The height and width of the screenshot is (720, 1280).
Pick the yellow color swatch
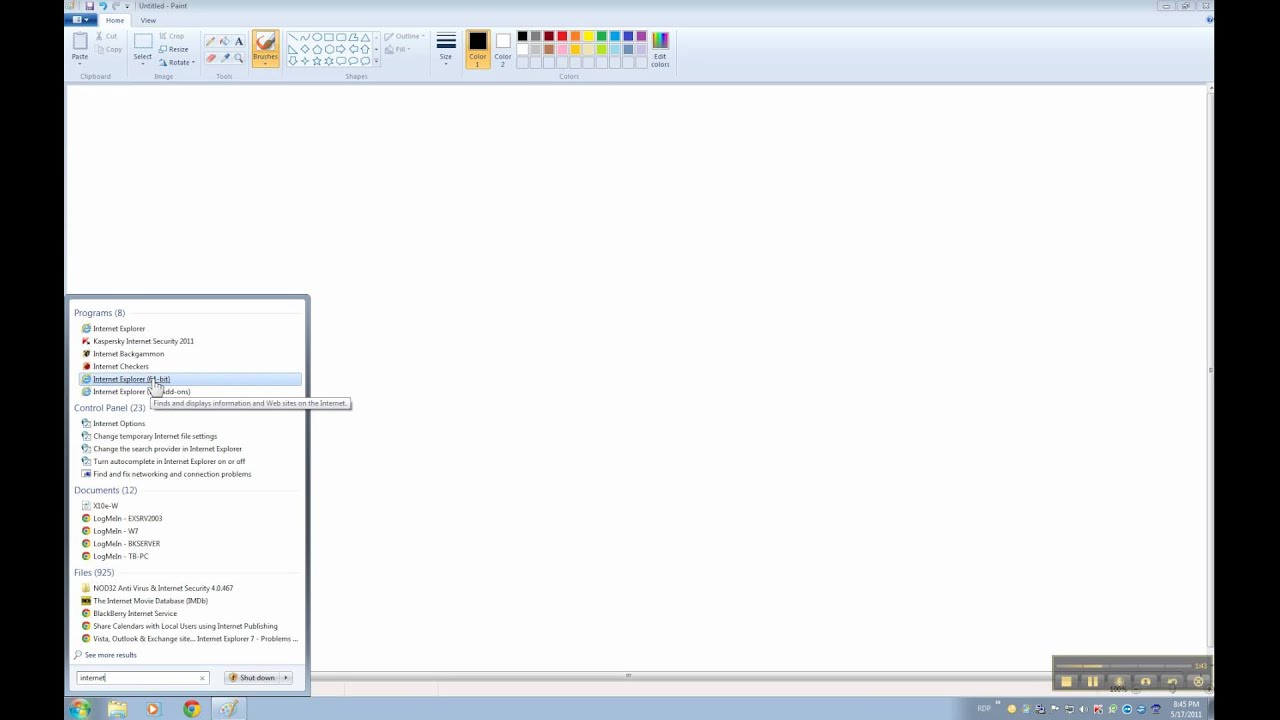point(588,37)
